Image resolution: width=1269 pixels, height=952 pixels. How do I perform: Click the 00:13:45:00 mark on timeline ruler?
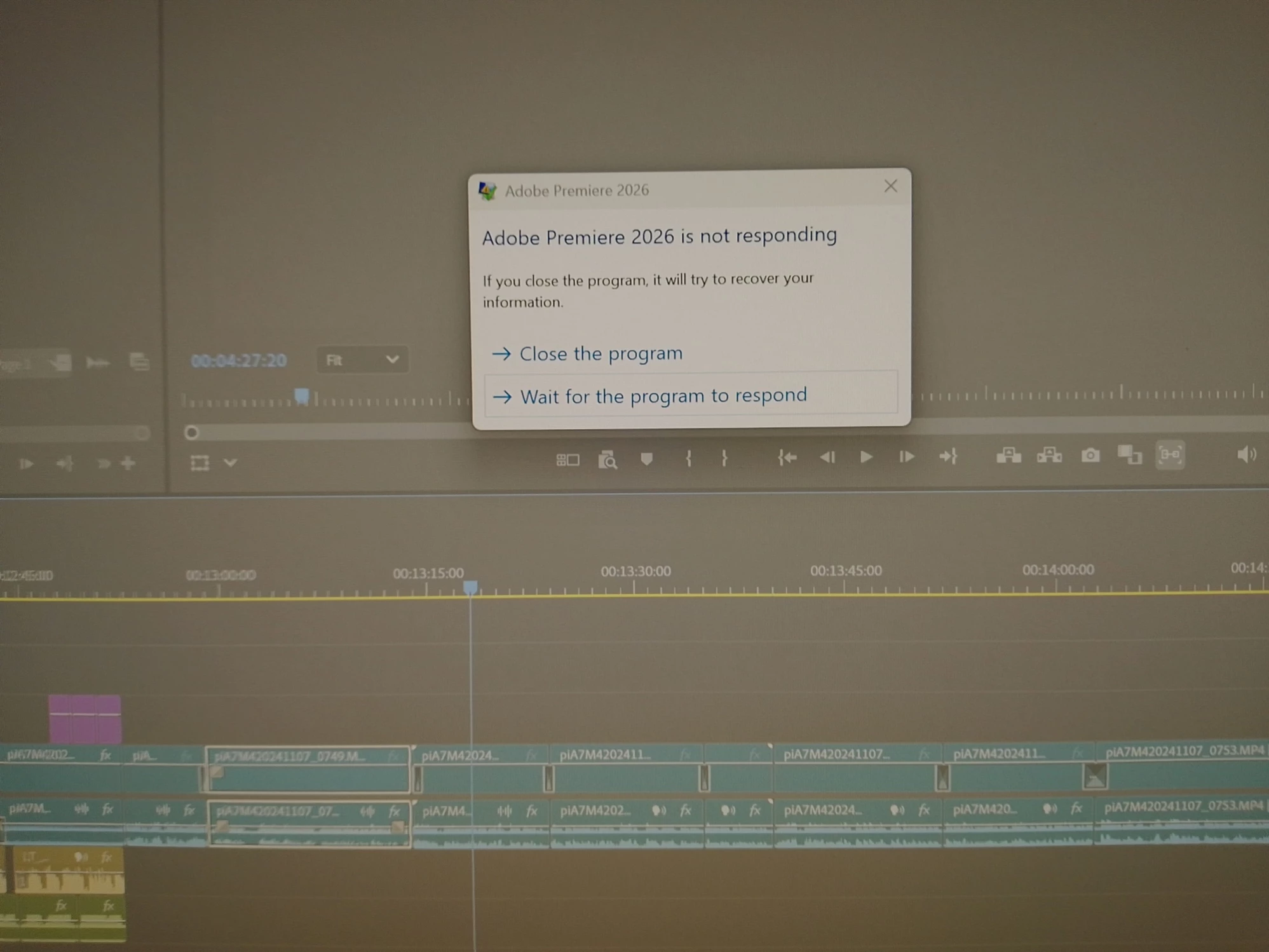846,571
